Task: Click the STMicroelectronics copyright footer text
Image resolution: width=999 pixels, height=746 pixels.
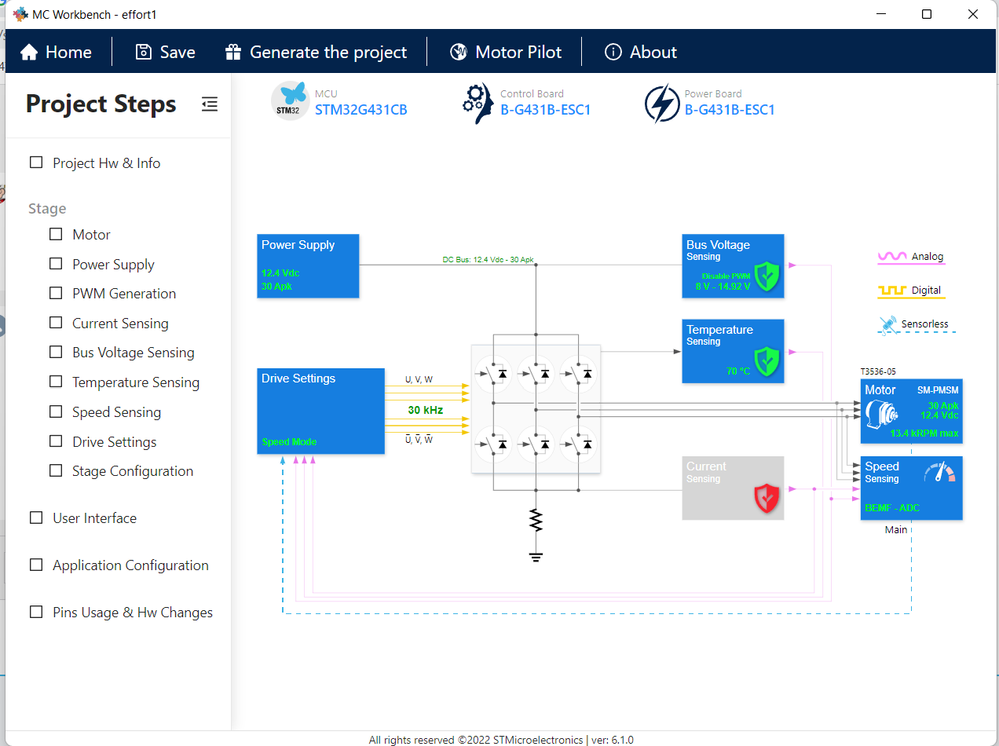Action: (501, 740)
